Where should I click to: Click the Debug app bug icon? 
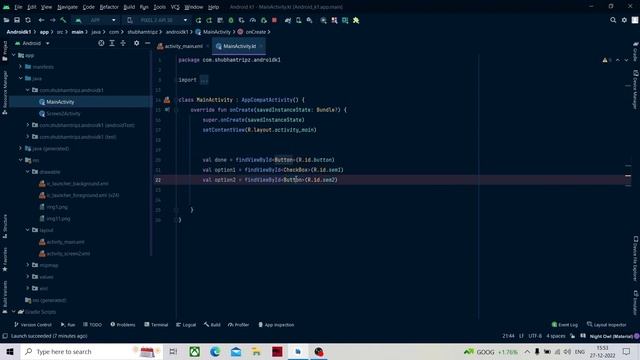pos(231,20)
